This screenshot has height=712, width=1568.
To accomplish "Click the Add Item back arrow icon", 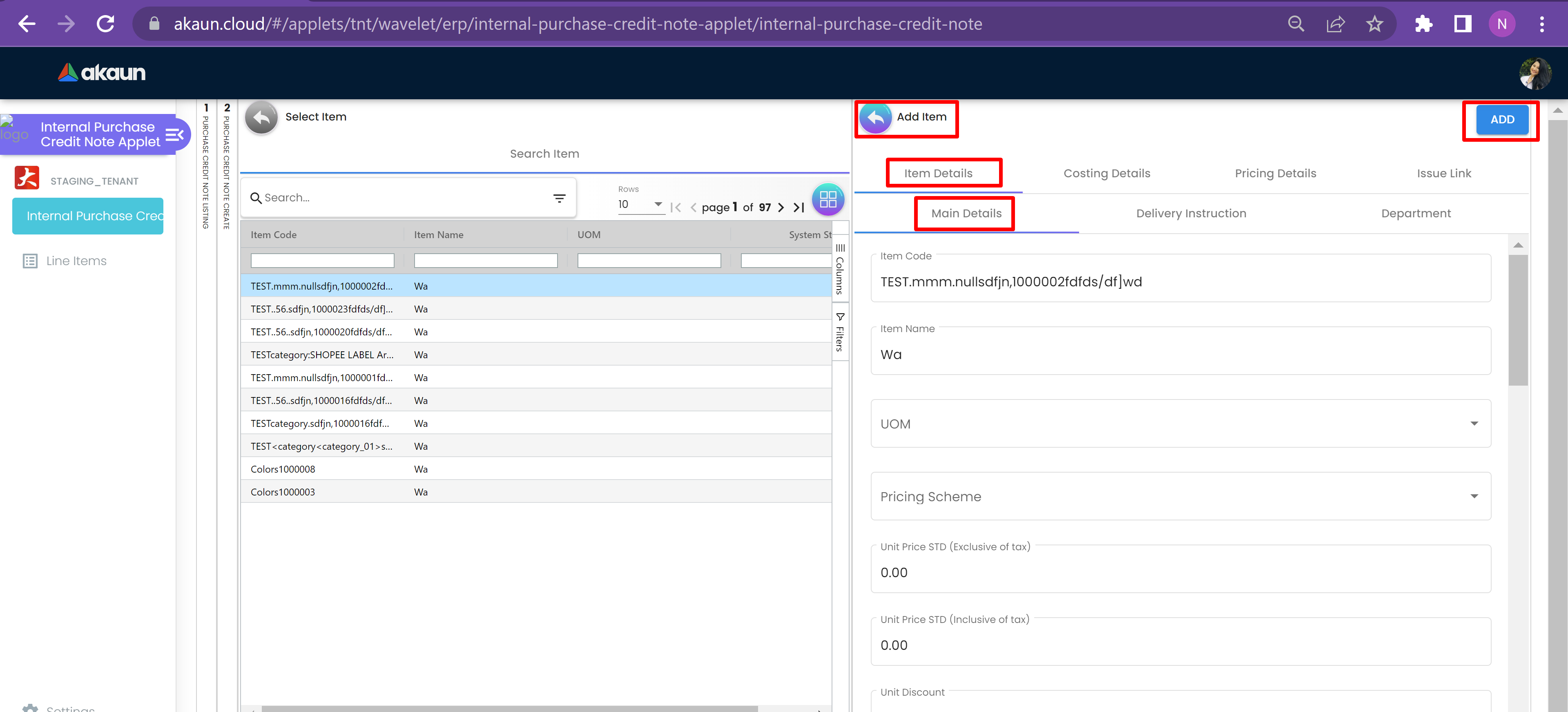I will 875,118.
